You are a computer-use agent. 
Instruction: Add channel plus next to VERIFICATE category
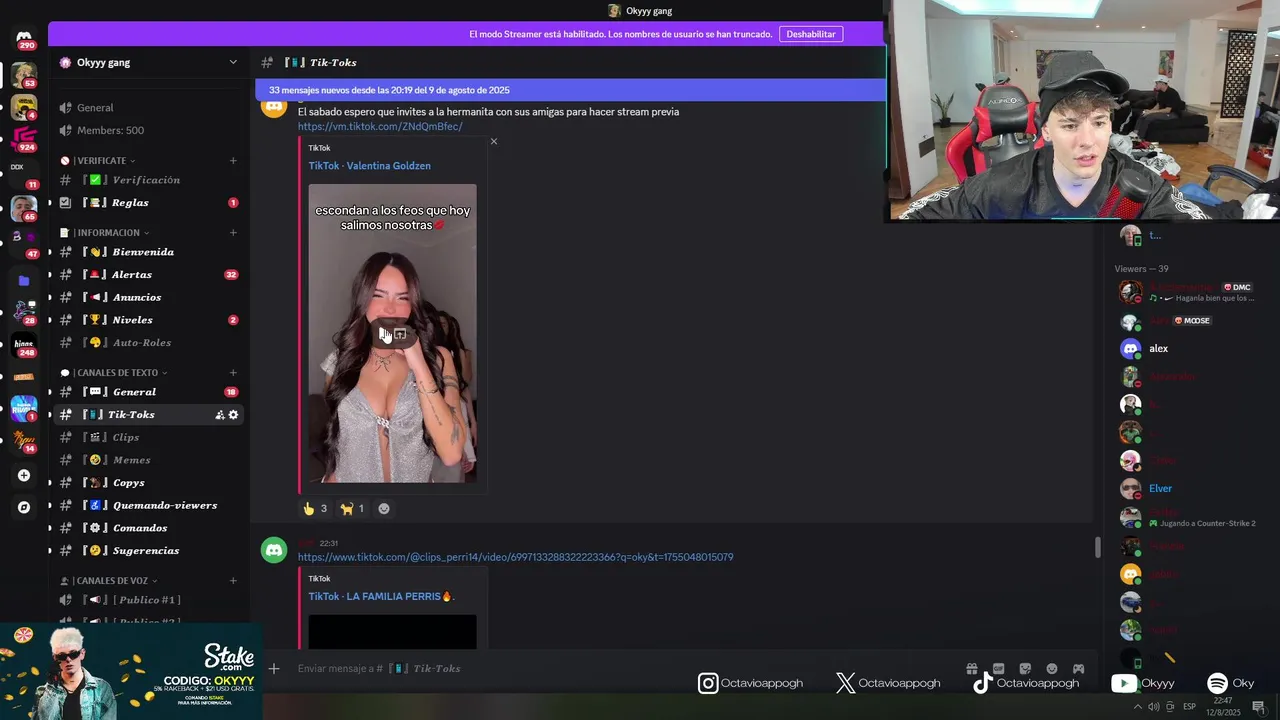[x=233, y=160]
